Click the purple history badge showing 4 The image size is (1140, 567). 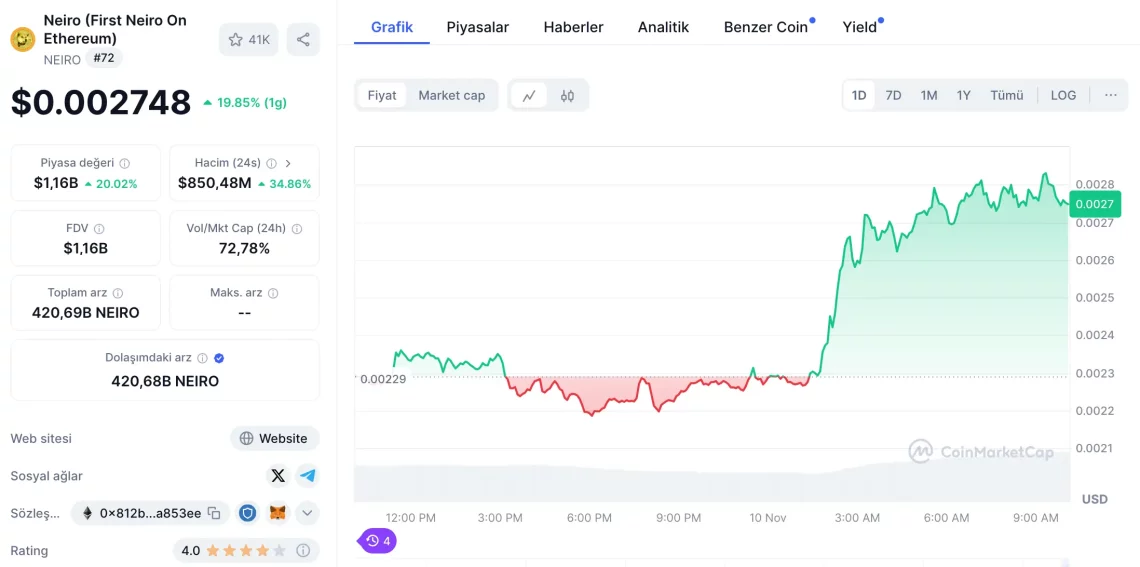pos(377,541)
